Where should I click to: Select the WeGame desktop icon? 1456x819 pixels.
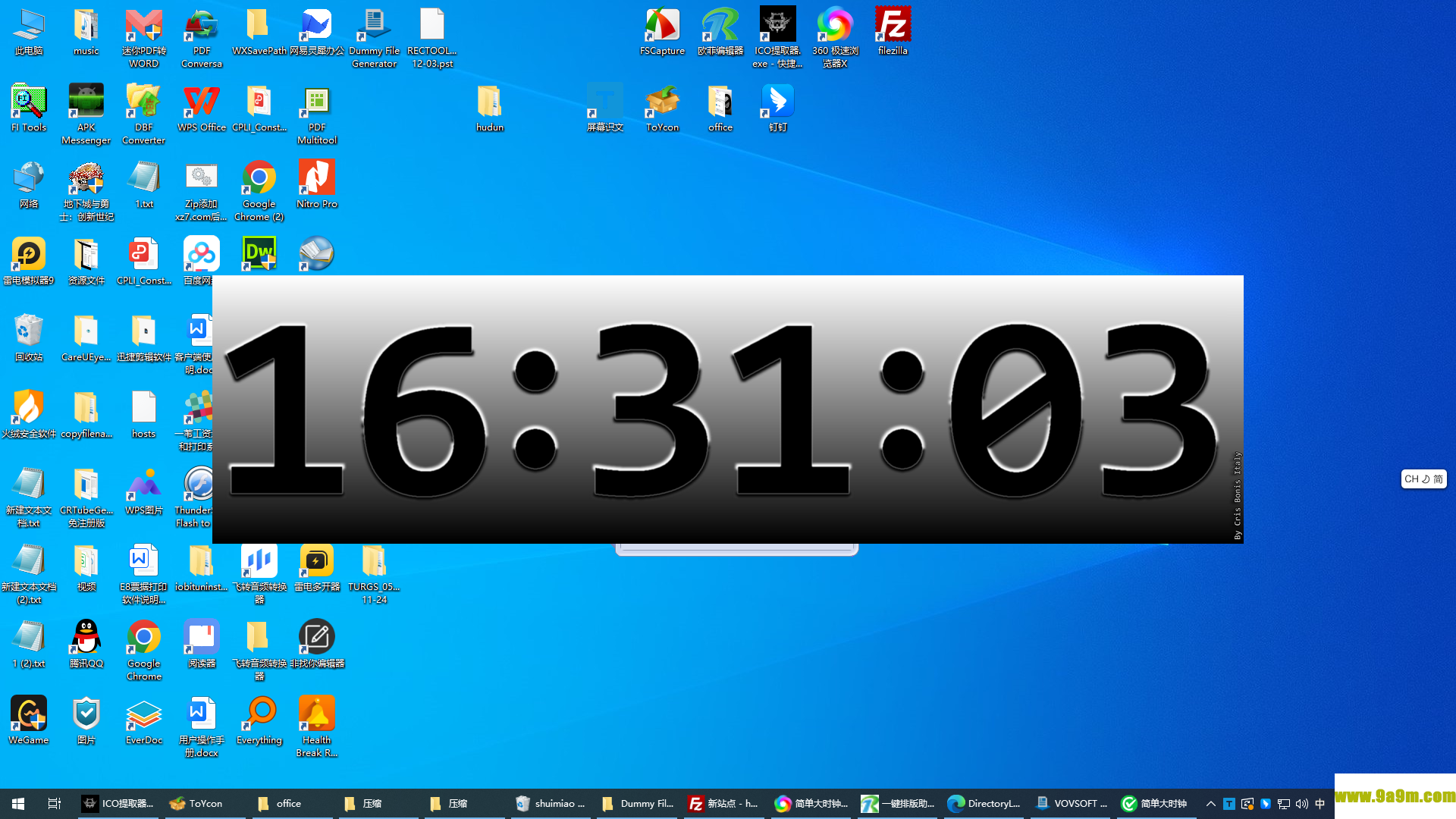(28, 721)
